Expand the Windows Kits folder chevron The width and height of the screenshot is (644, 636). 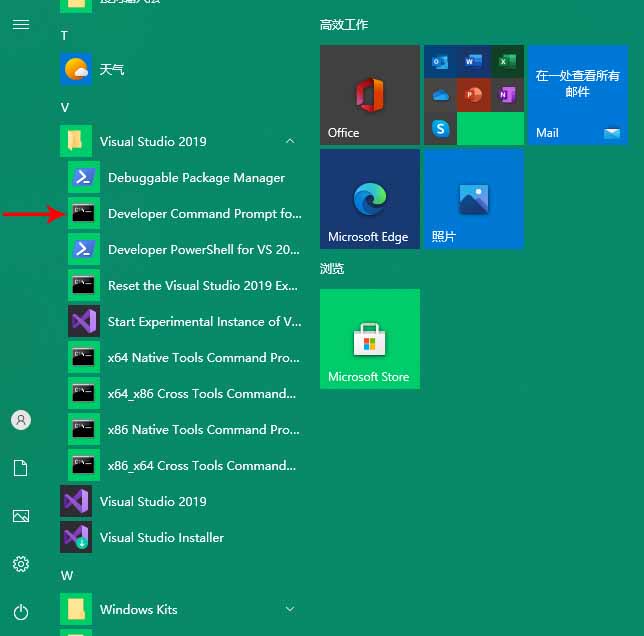tap(290, 609)
